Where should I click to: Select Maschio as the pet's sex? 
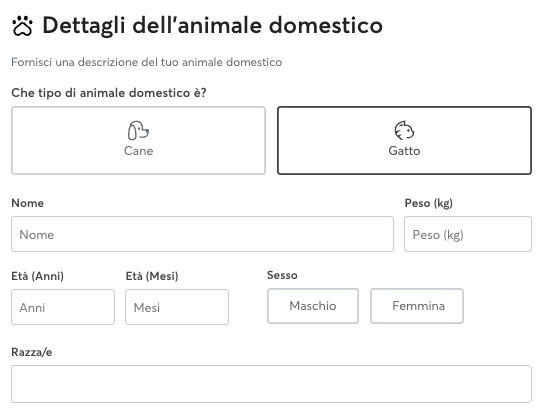313,306
